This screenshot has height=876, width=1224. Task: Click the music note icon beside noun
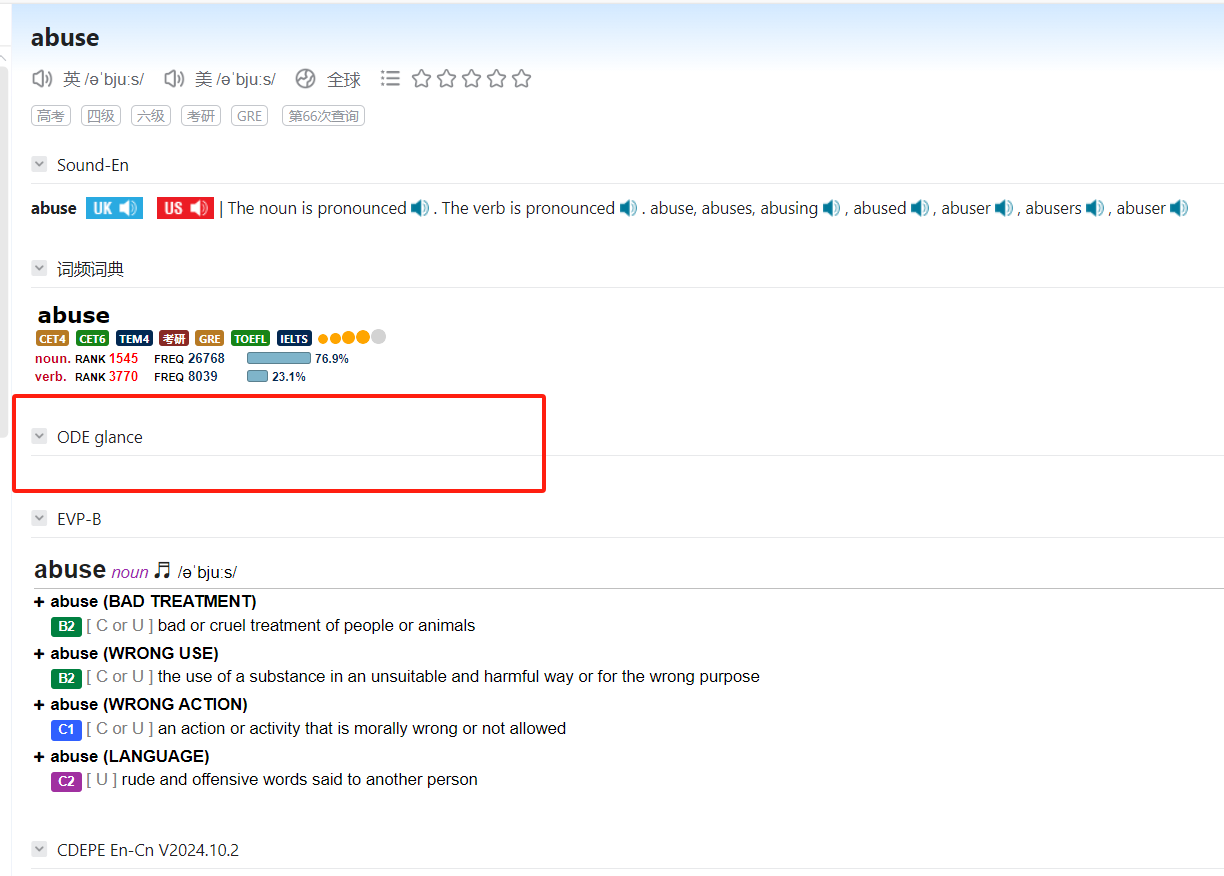pos(162,570)
